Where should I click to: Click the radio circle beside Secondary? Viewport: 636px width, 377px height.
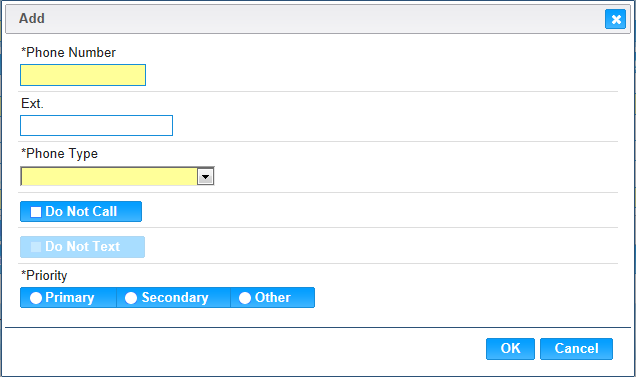(131, 298)
